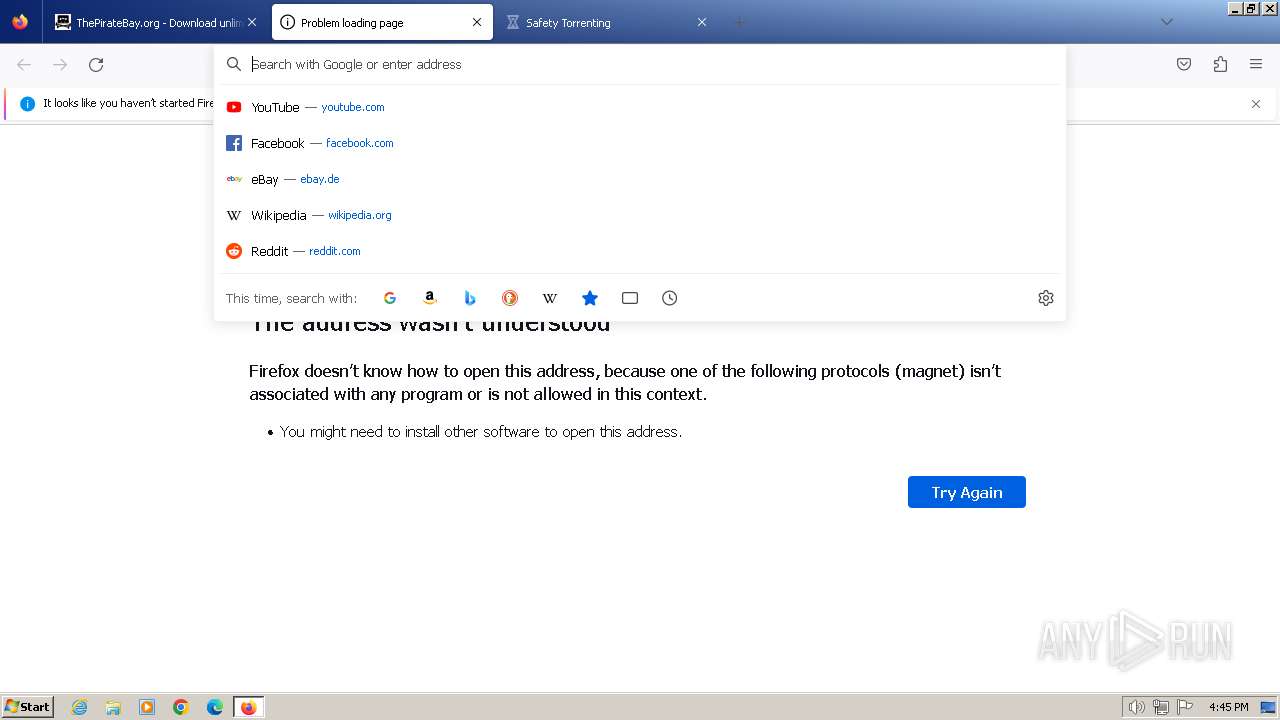Viewport: 1280px width, 720px height.
Task: Close the Safety Torrenting tab
Action: [x=702, y=22]
